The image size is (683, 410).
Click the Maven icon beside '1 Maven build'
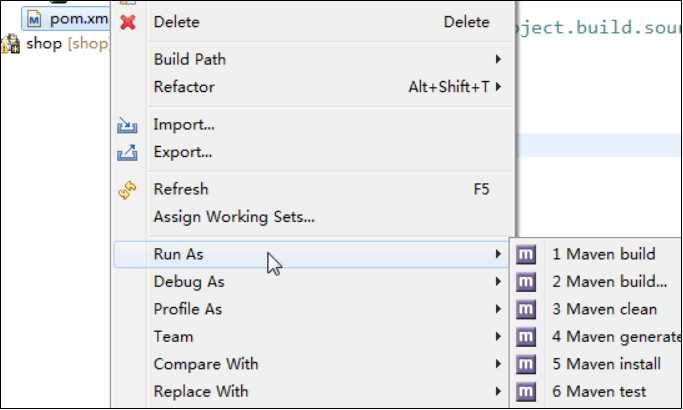[526, 254]
